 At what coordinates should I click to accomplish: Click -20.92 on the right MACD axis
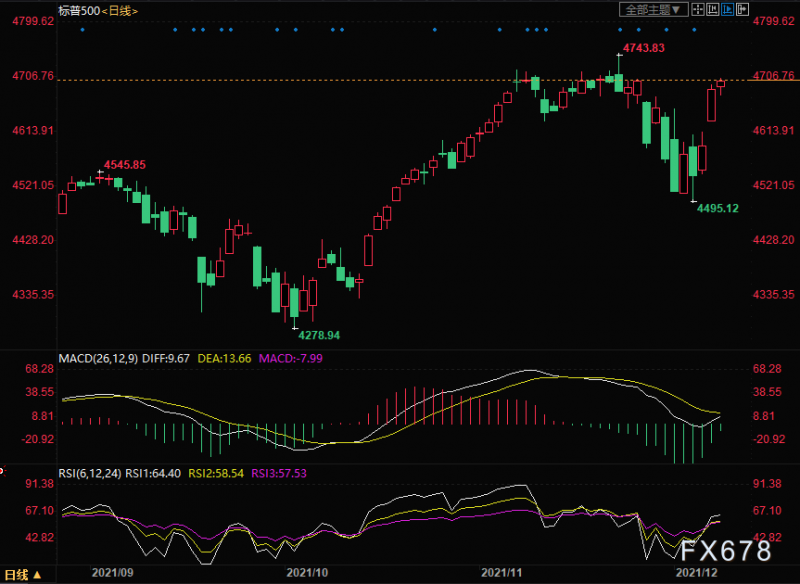point(769,439)
